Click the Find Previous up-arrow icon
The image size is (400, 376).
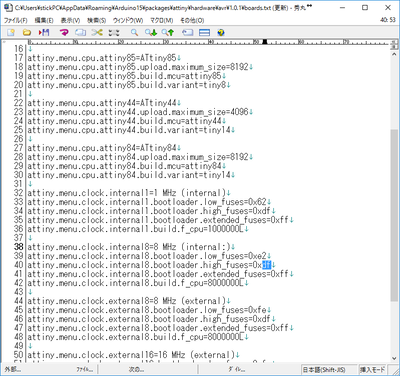[x=168, y=32]
